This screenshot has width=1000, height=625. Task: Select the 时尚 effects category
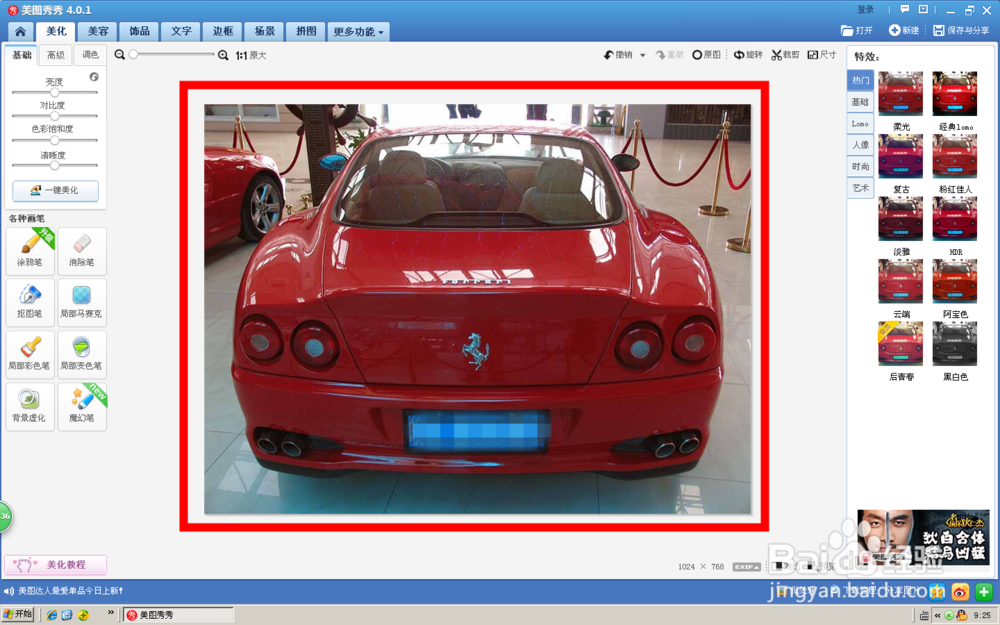pos(860,166)
